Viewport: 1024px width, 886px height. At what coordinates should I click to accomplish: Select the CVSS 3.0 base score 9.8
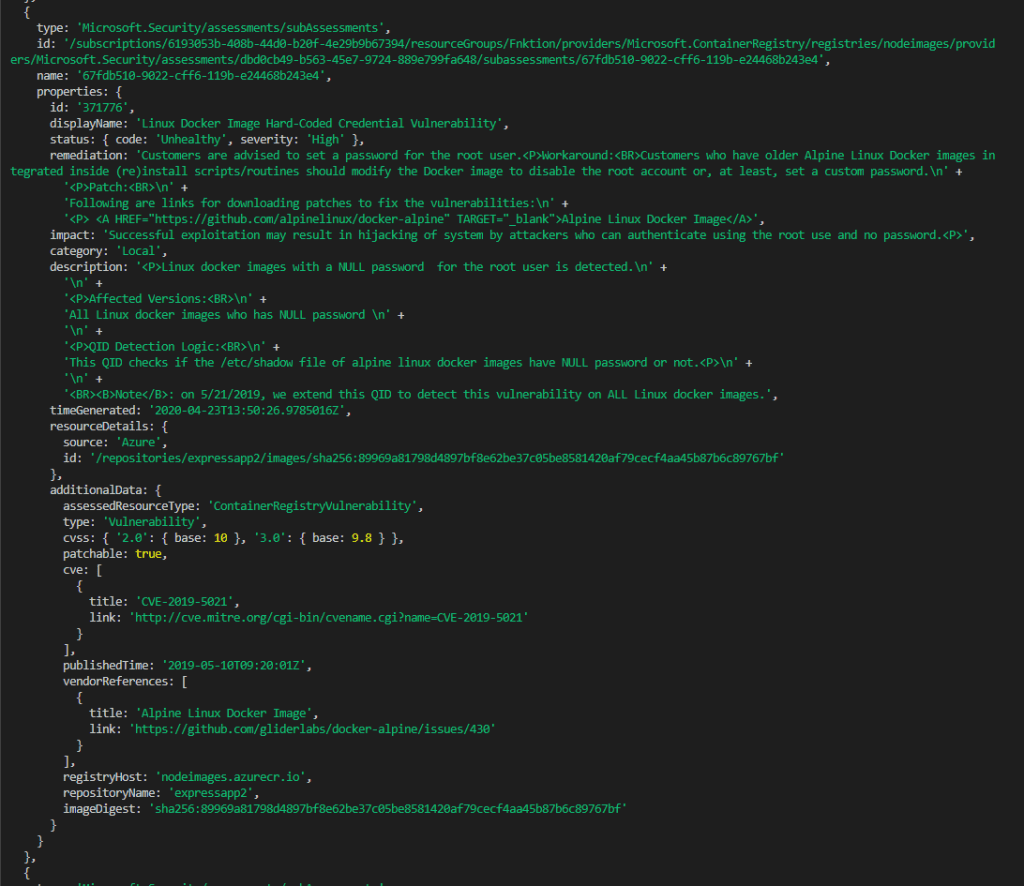[358, 538]
